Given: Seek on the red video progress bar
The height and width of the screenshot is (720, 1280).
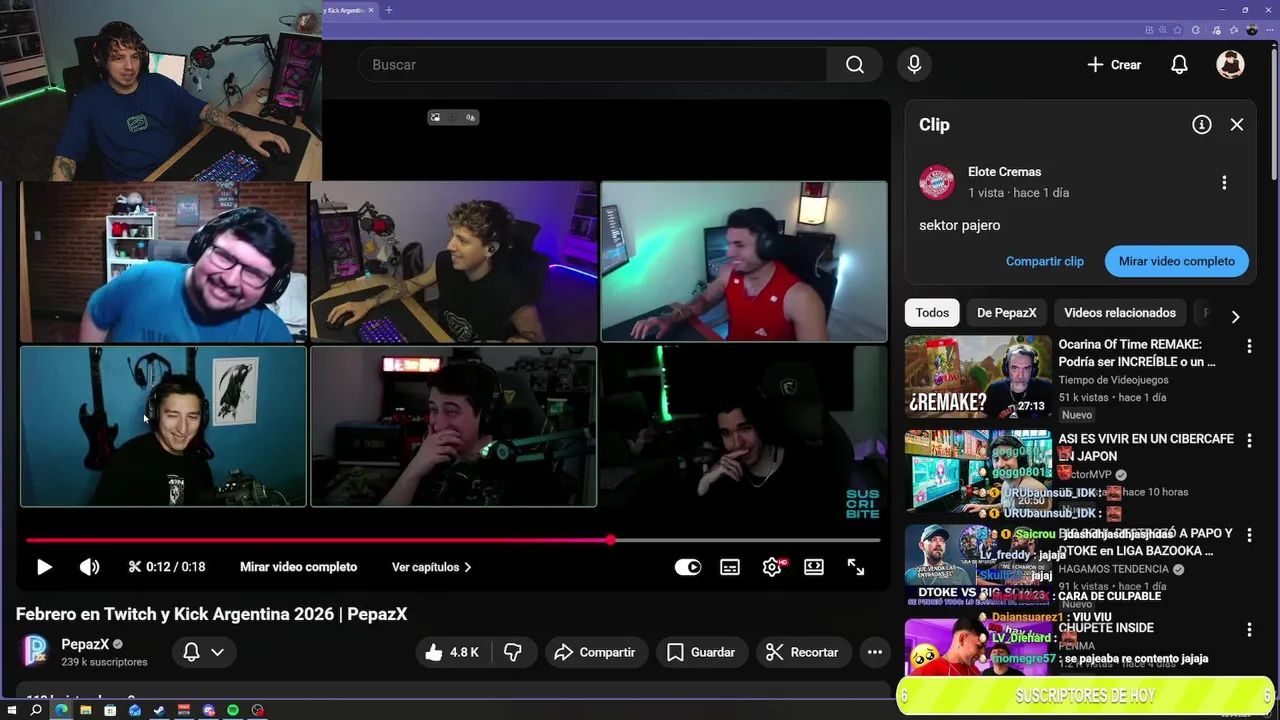Looking at the screenshot, I should 453,540.
